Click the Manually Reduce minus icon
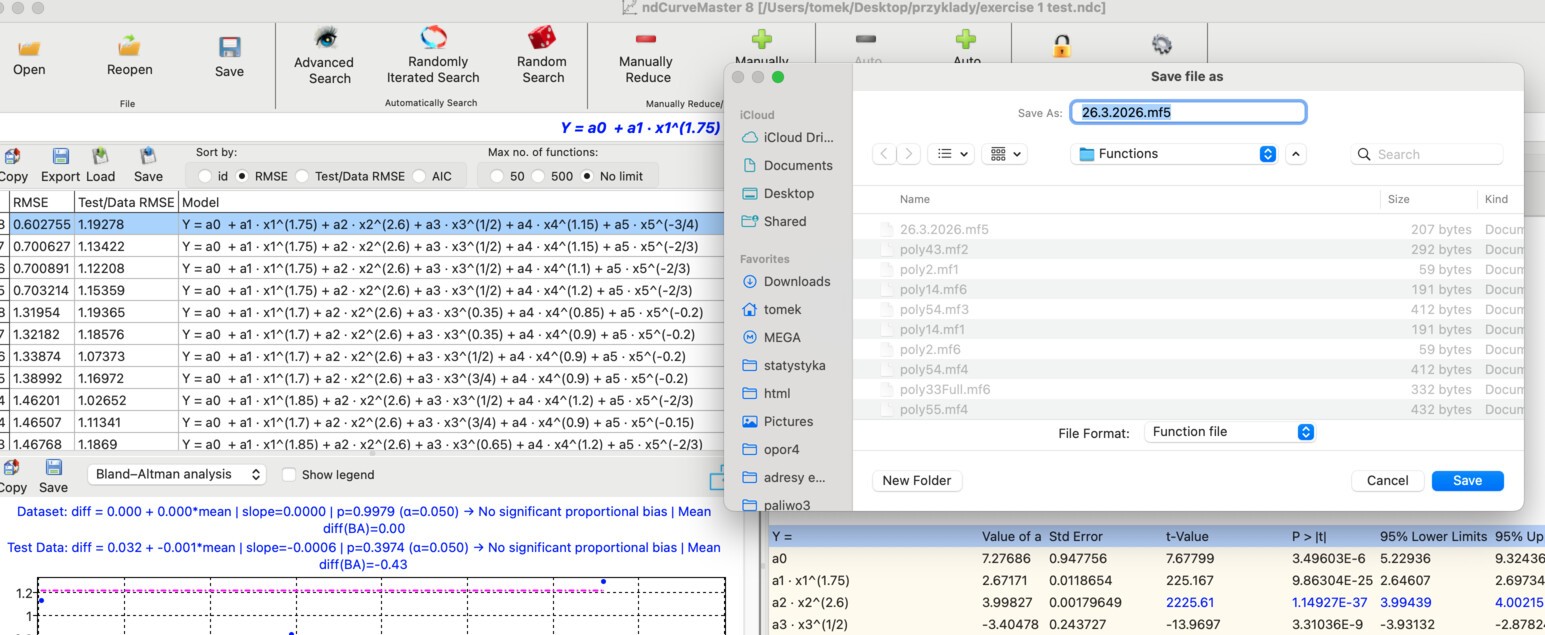The image size is (1545, 635). (646, 39)
